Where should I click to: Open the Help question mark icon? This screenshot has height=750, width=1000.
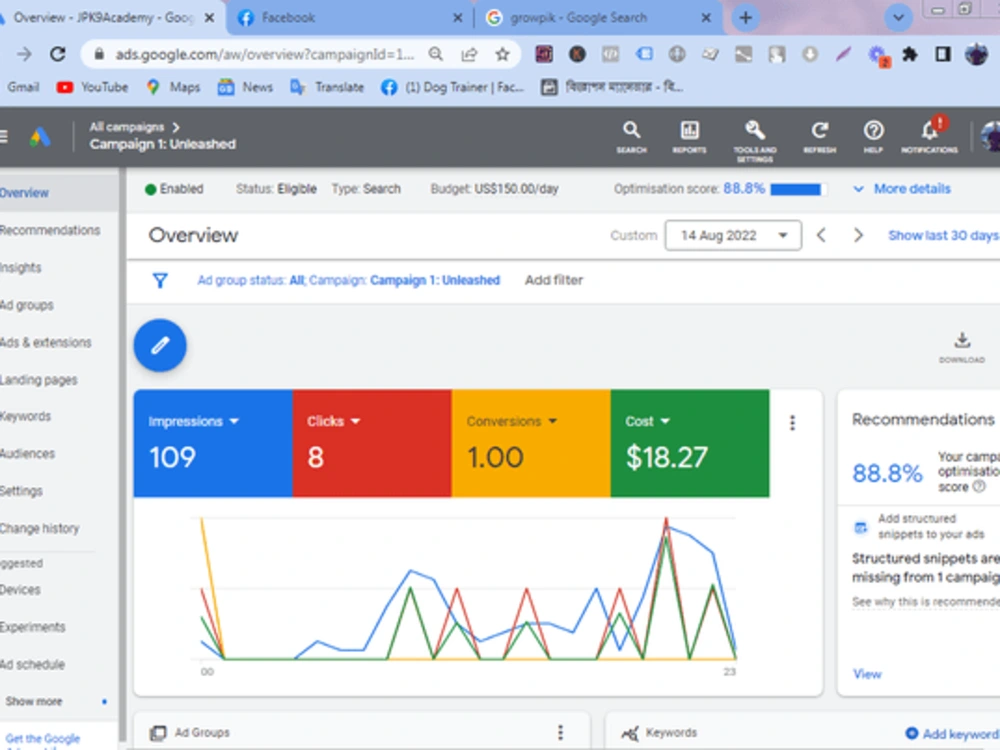(x=873, y=136)
